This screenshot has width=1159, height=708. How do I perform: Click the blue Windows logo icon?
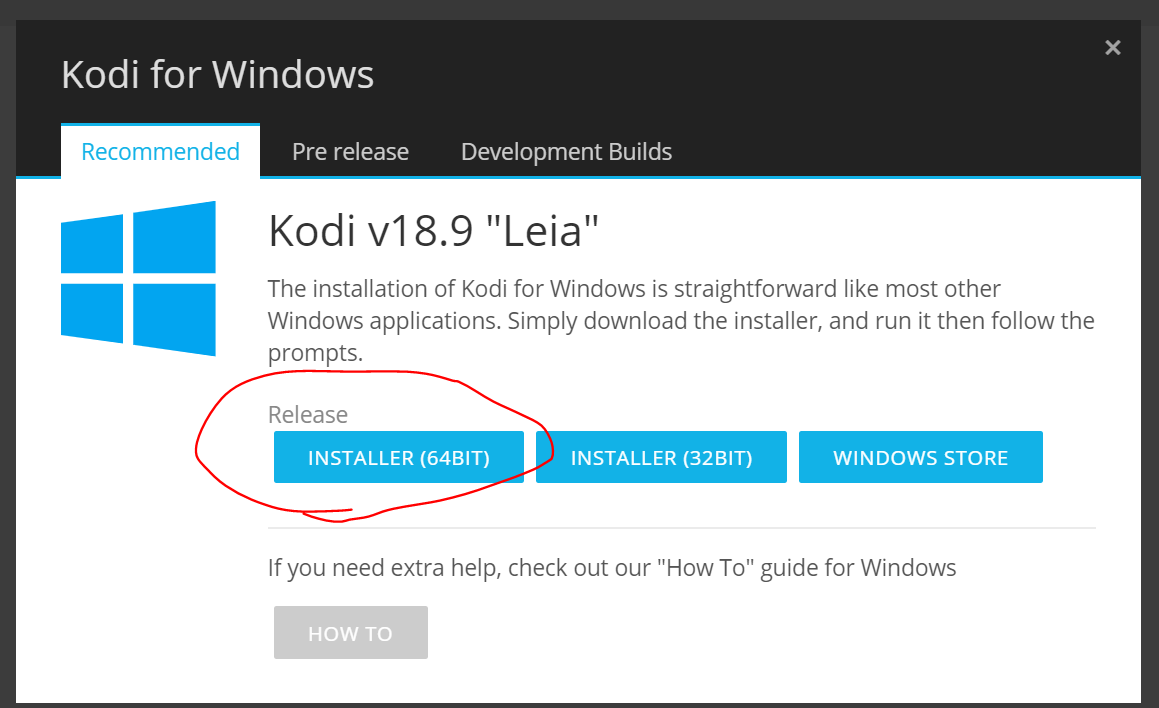138,279
